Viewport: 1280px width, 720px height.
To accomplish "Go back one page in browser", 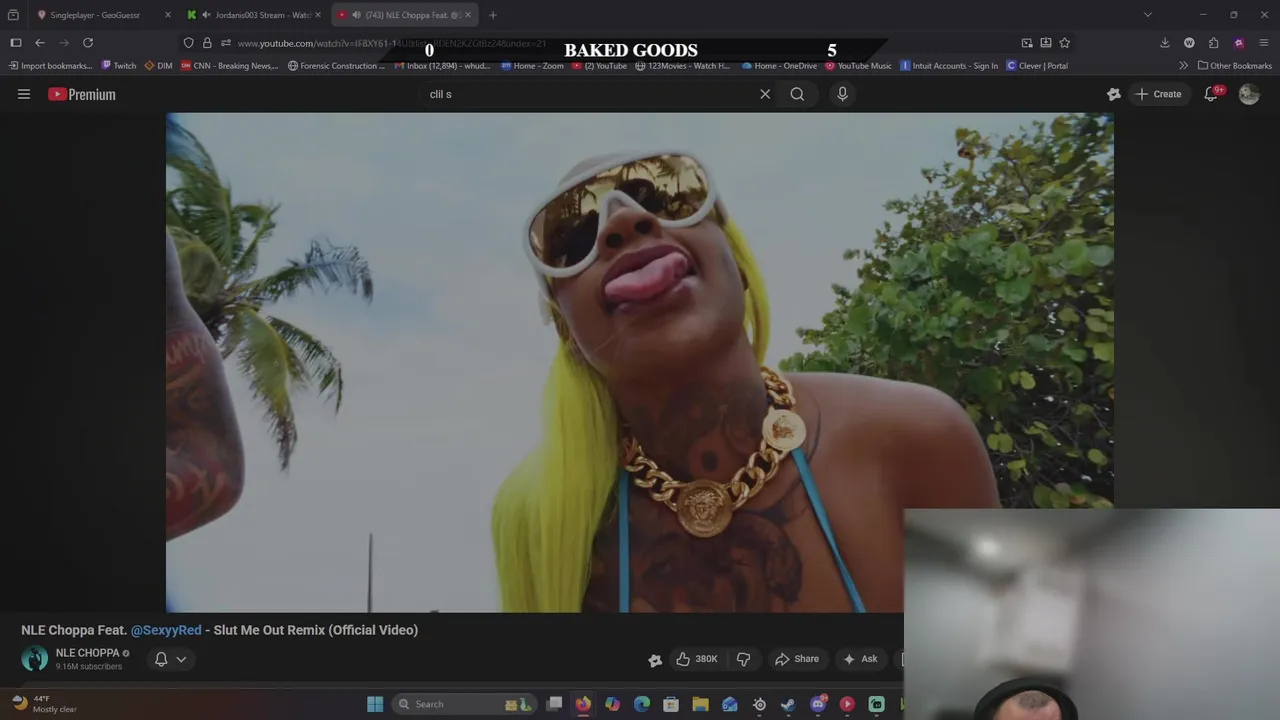I will pyautogui.click(x=40, y=43).
